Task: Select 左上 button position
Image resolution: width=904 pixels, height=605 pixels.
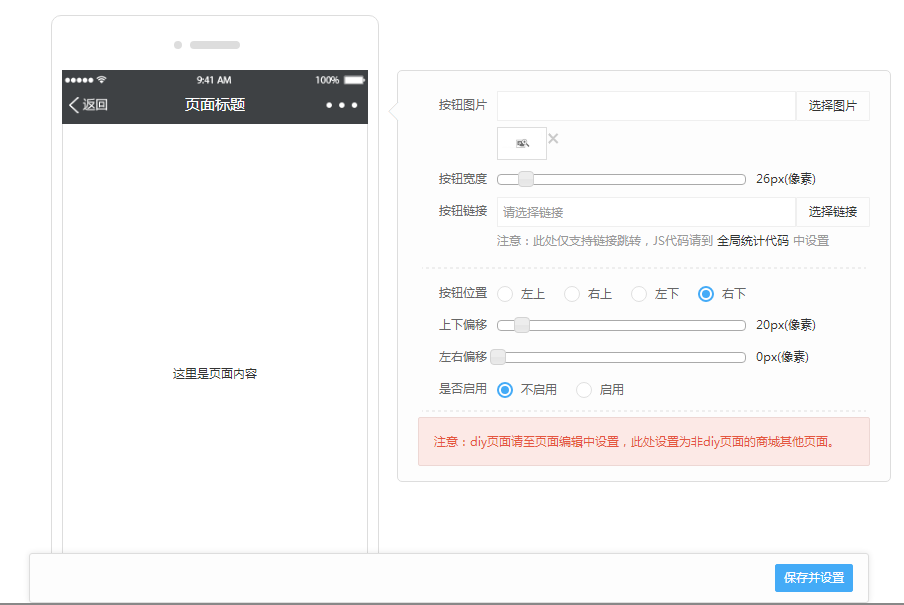Action: 505,294
